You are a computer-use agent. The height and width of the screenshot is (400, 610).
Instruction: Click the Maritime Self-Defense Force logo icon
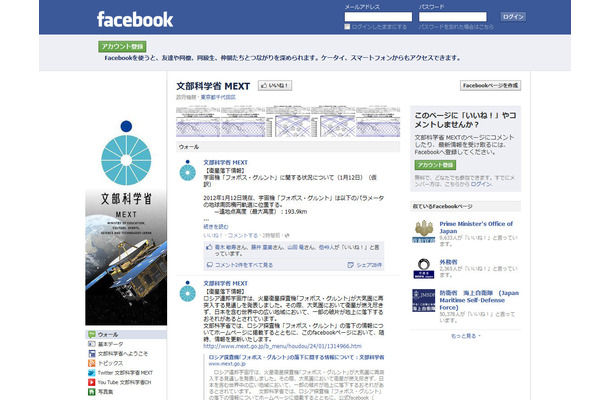(x=423, y=300)
